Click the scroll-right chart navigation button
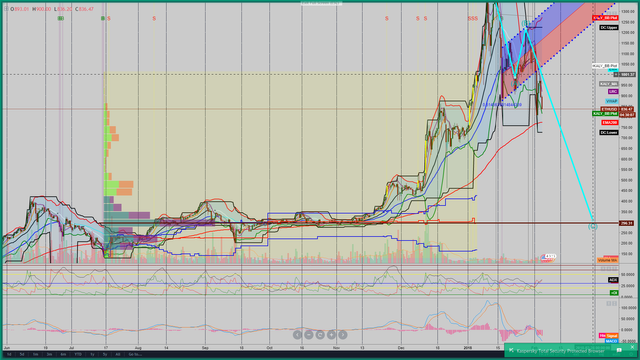640x360 pixels. tap(343, 335)
